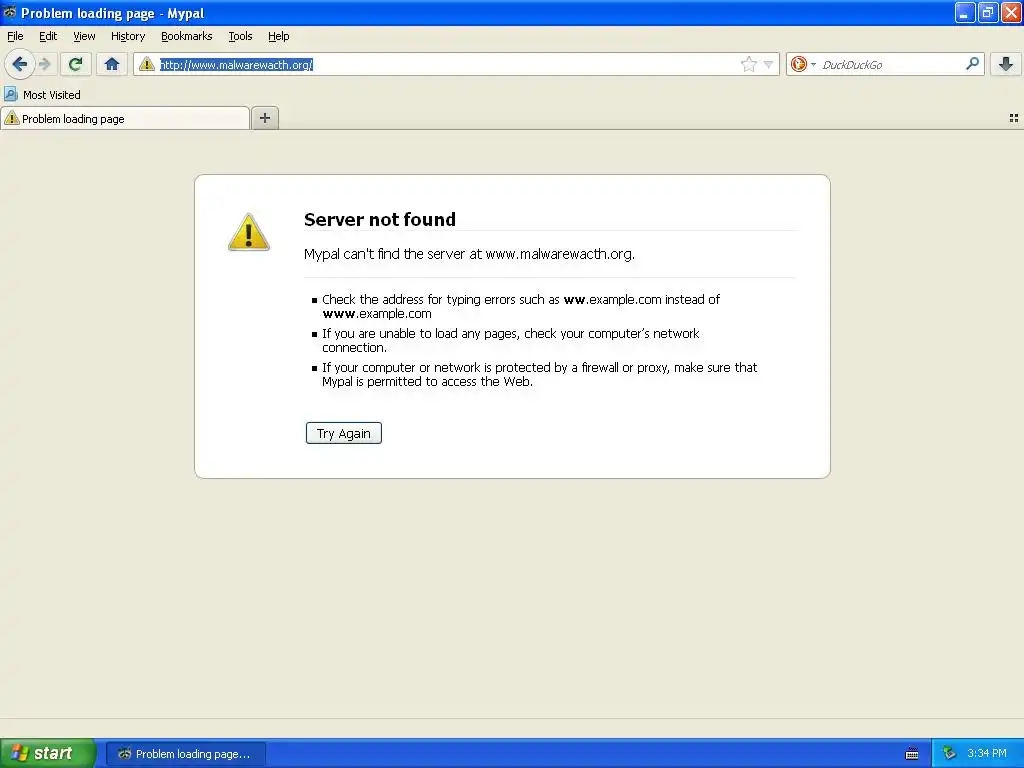The height and width of the screenshot is (768, 1024).
Task: Open the Most Visited bookmarks folder
Action: coord(42,95)
